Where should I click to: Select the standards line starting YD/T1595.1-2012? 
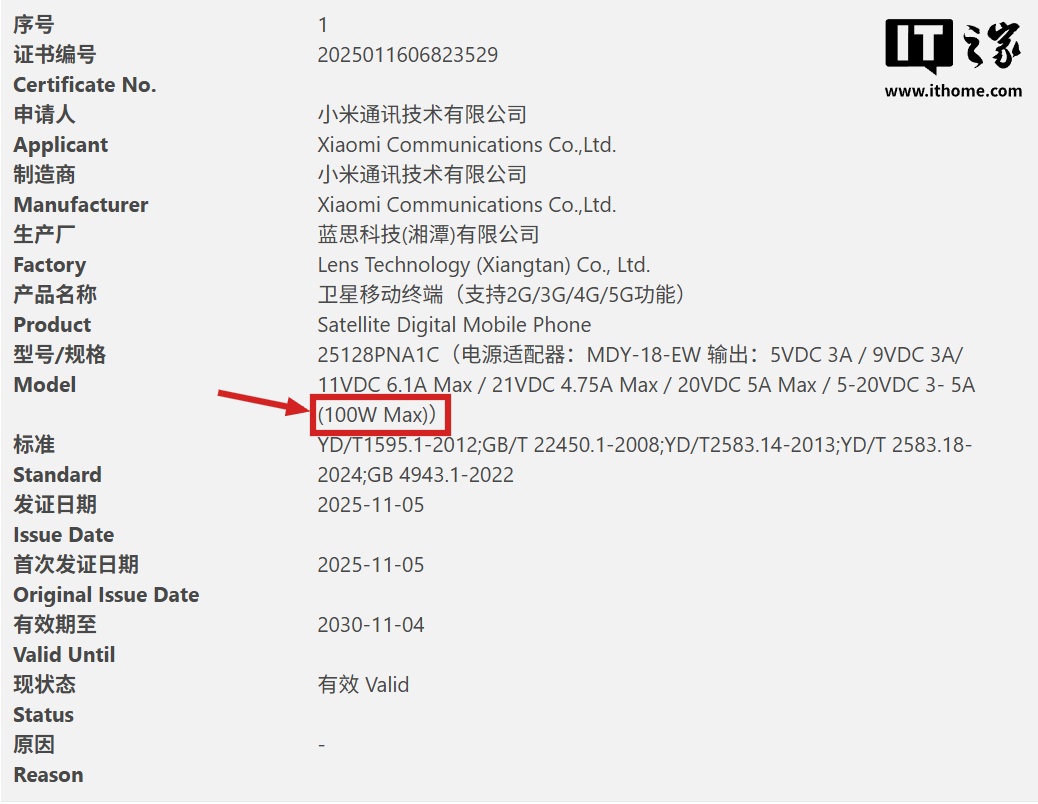tap(644, 445)
